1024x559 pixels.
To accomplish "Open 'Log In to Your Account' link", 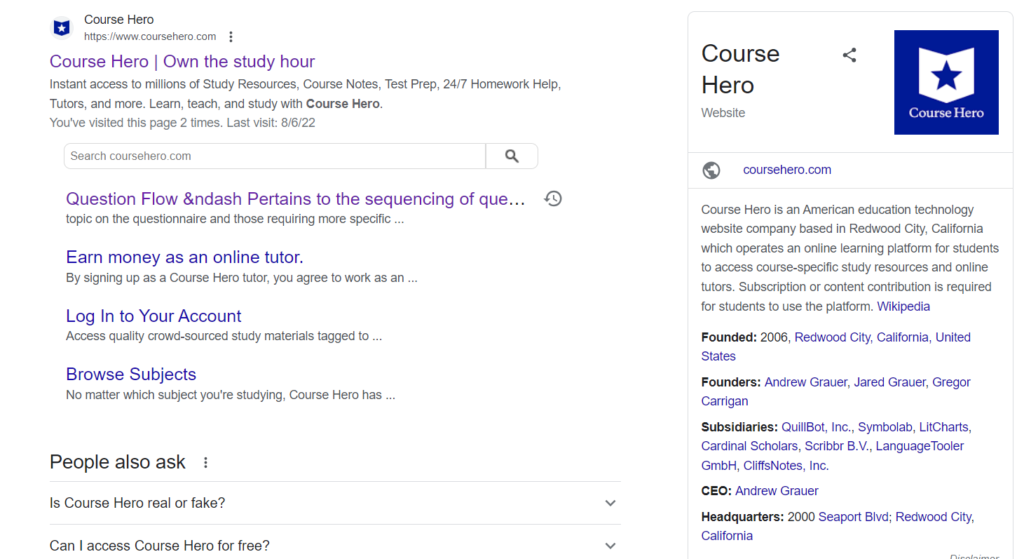I will coord(153,316).
